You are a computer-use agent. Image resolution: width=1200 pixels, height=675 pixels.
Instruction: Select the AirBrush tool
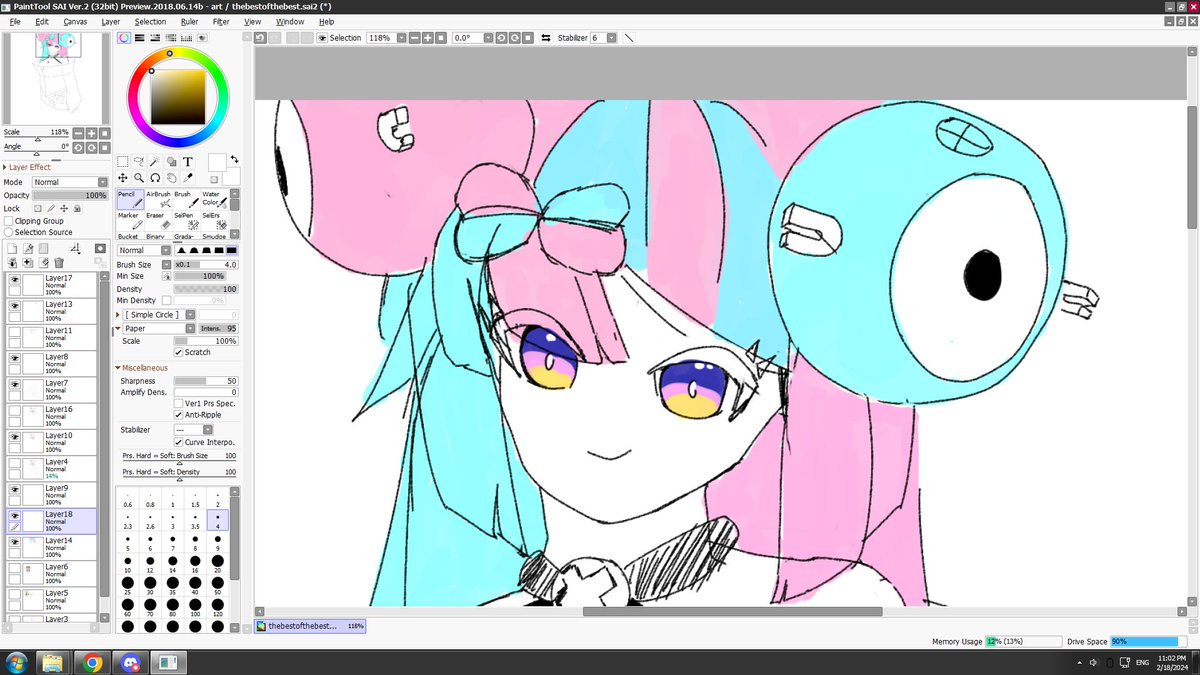(x=158, y=198)
